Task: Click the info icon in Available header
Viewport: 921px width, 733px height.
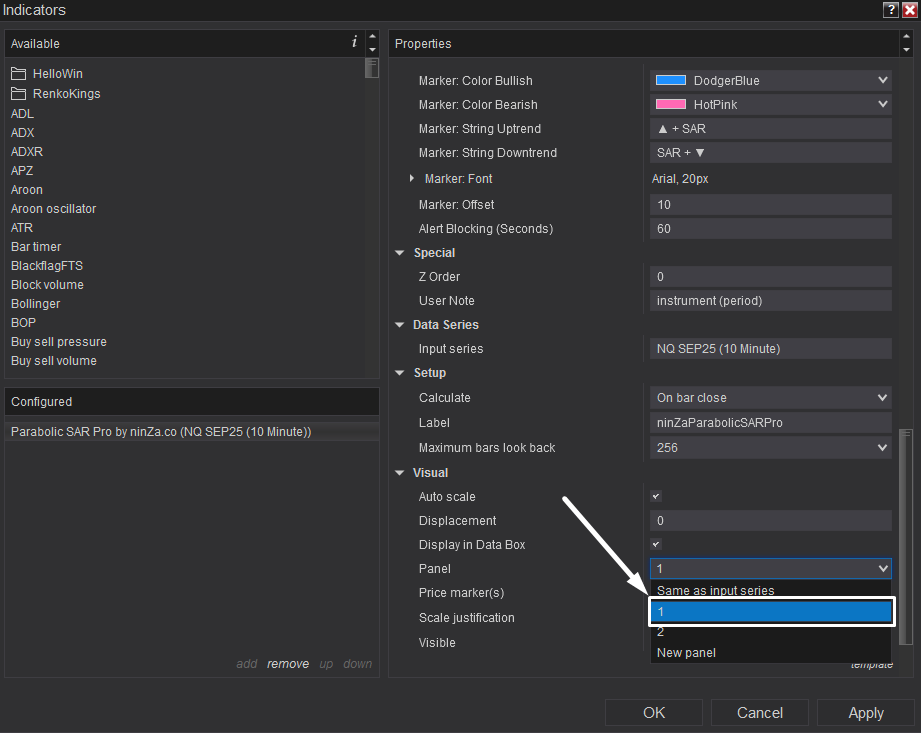Action: pos(354,42)
